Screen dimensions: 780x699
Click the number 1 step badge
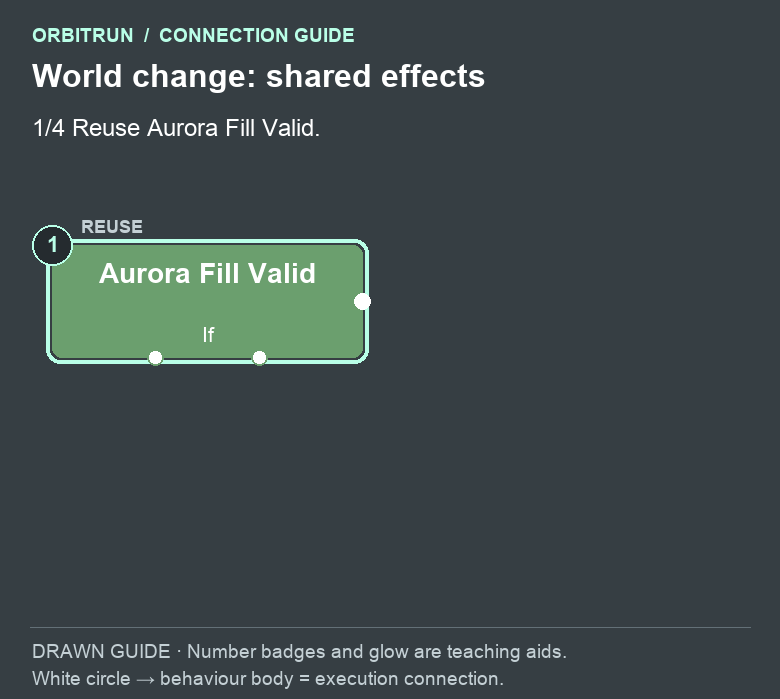click(52, 245)
